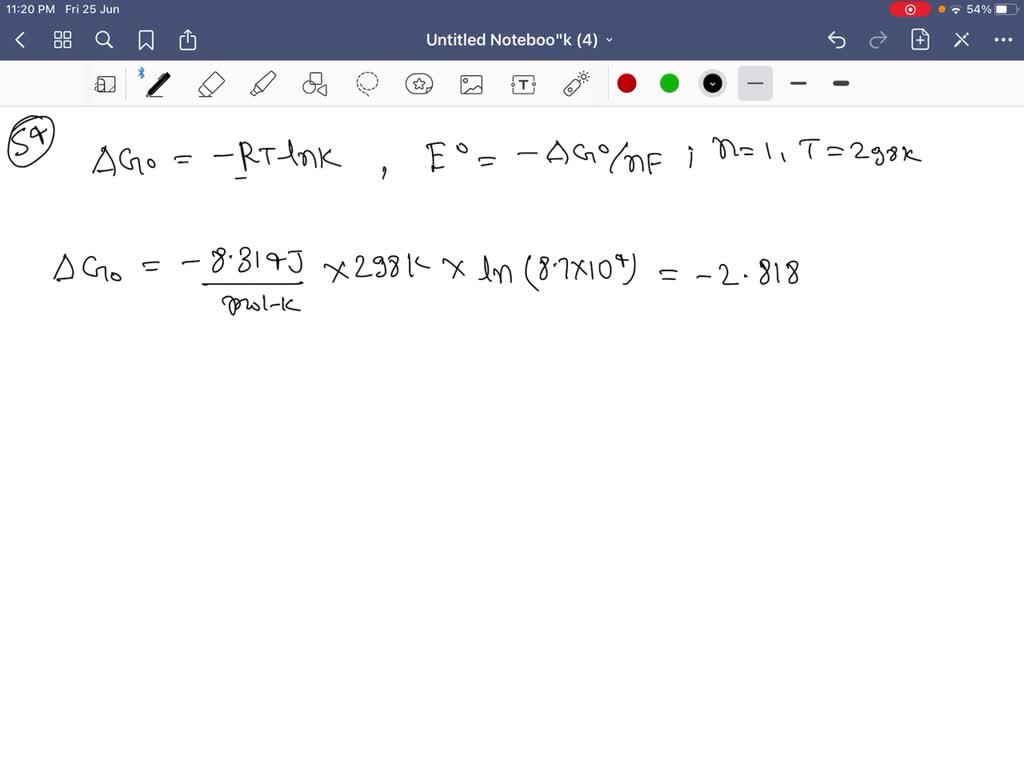This screenshot has height=768, width=1024.
Task: Open the shapes tool
Action: [x=315, y=84]
